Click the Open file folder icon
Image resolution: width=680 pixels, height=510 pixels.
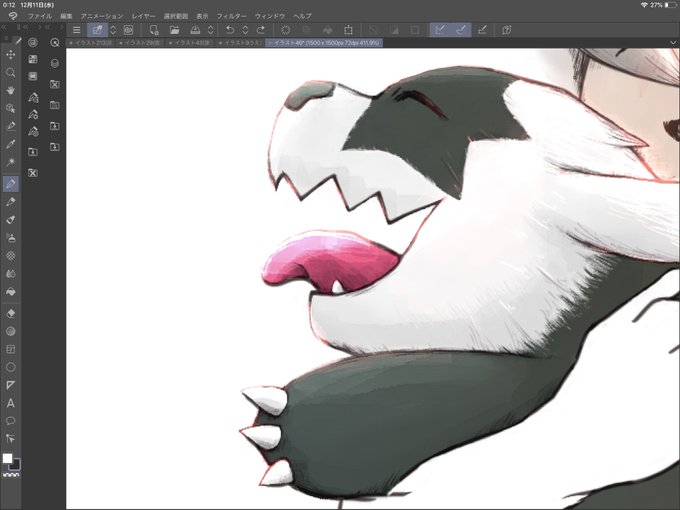point(174,30)
